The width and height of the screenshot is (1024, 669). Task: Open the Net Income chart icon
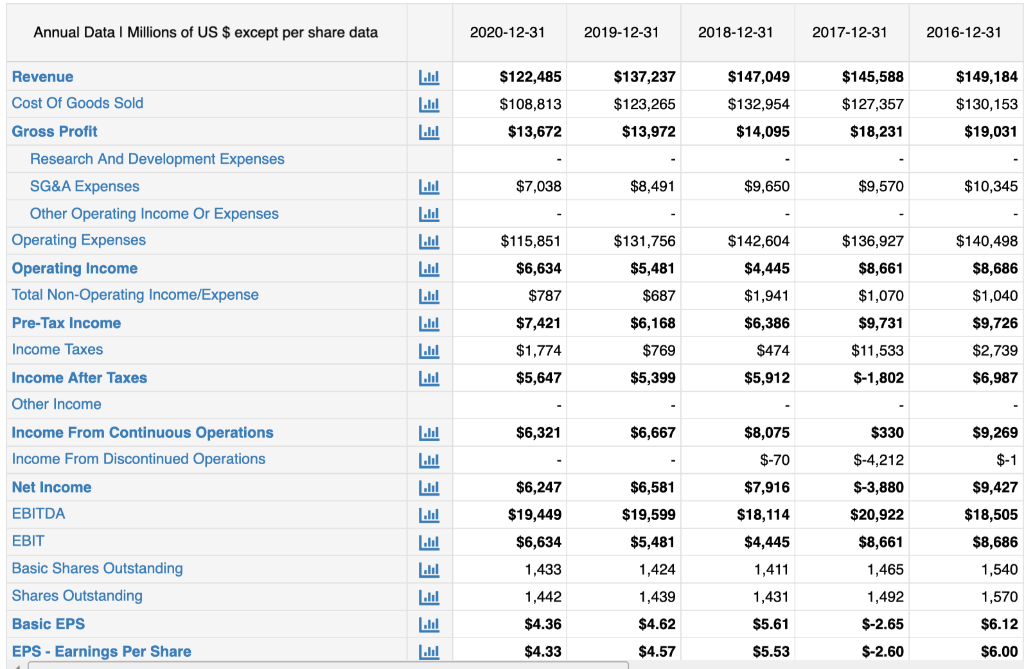tap(429, 487)
